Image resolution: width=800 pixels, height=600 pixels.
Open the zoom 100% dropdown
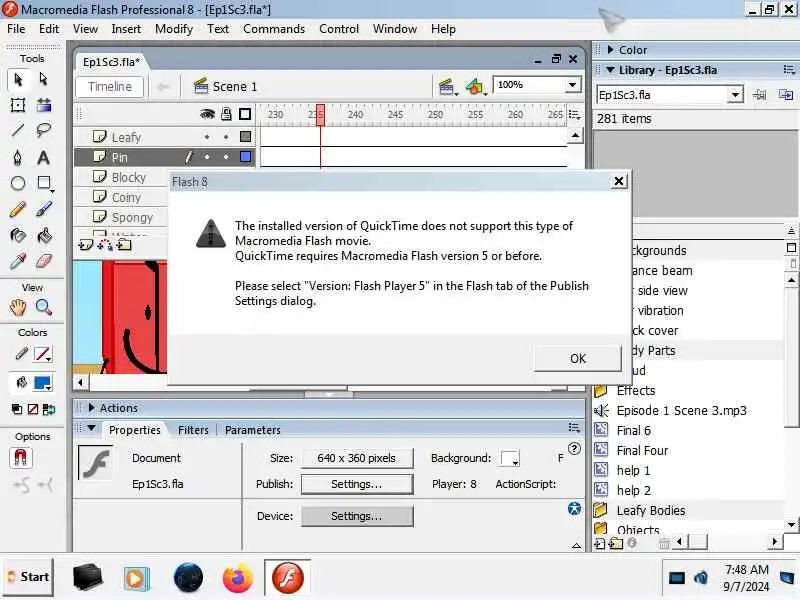point(572,85)
